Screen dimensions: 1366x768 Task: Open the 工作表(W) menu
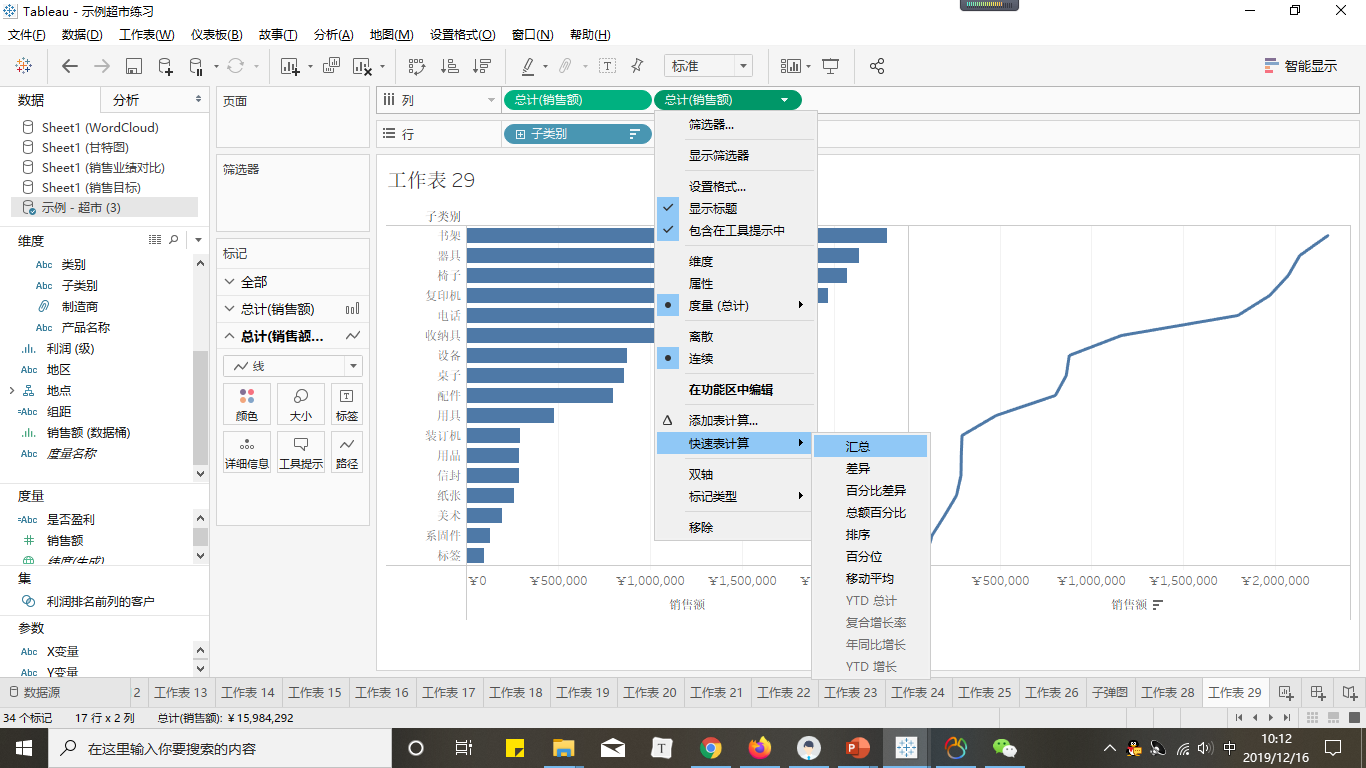click(x=147, y=35)
